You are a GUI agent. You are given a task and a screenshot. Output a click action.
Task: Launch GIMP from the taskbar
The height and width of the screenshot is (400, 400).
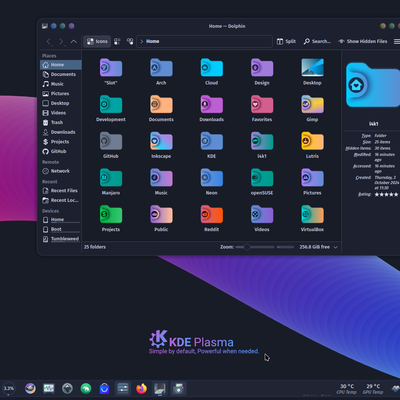click(30, 388)
